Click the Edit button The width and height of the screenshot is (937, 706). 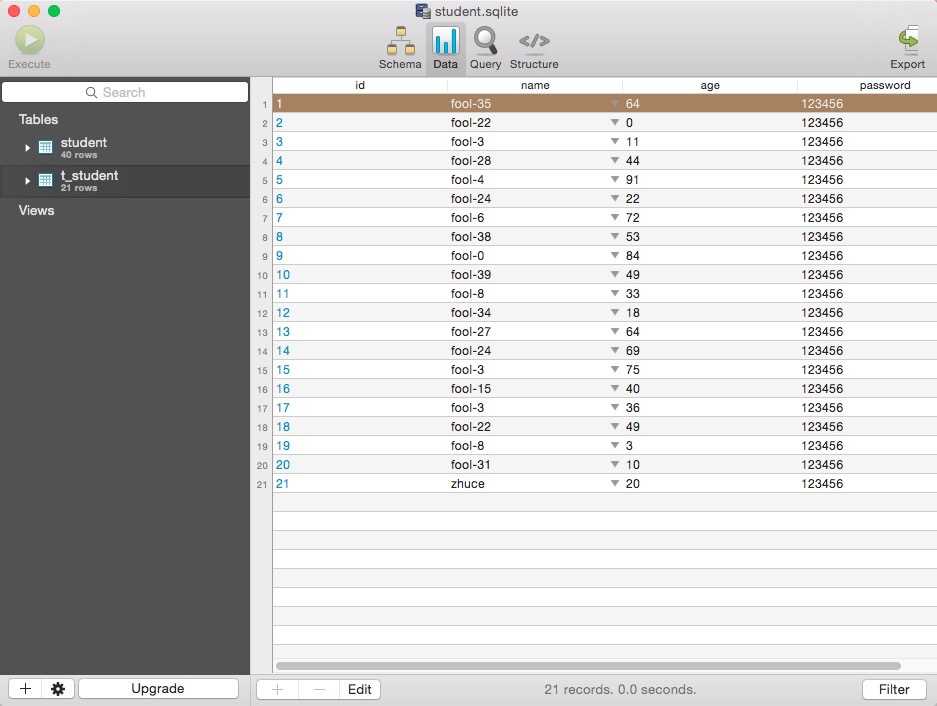tap(360, 689)
